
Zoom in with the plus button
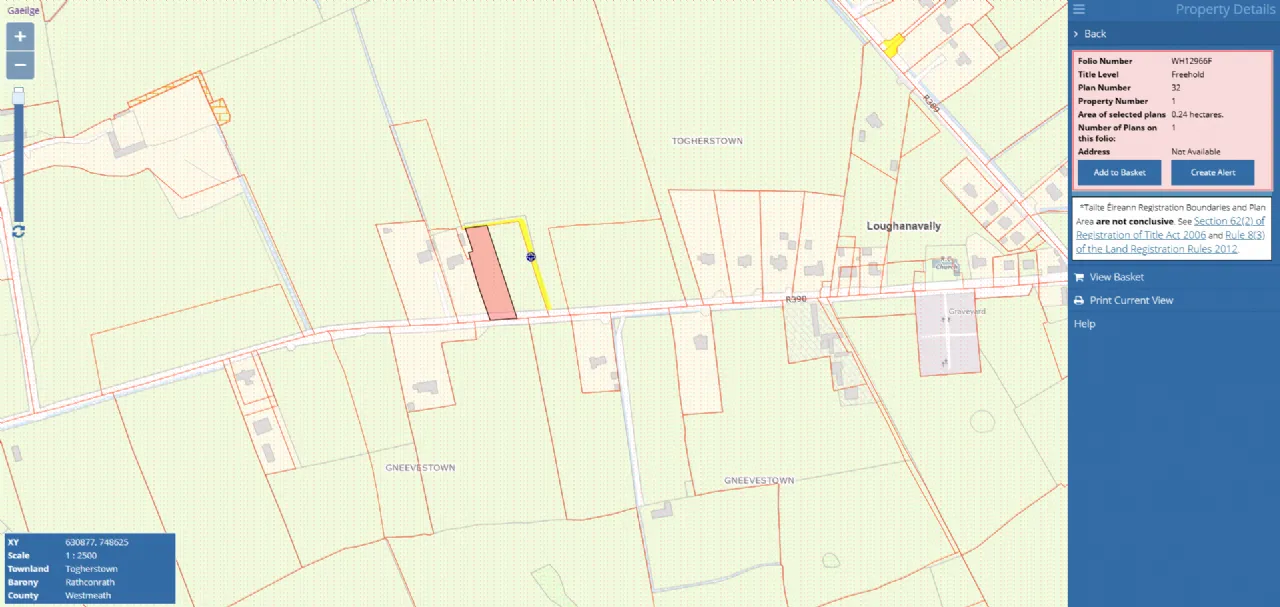(20, 37)
